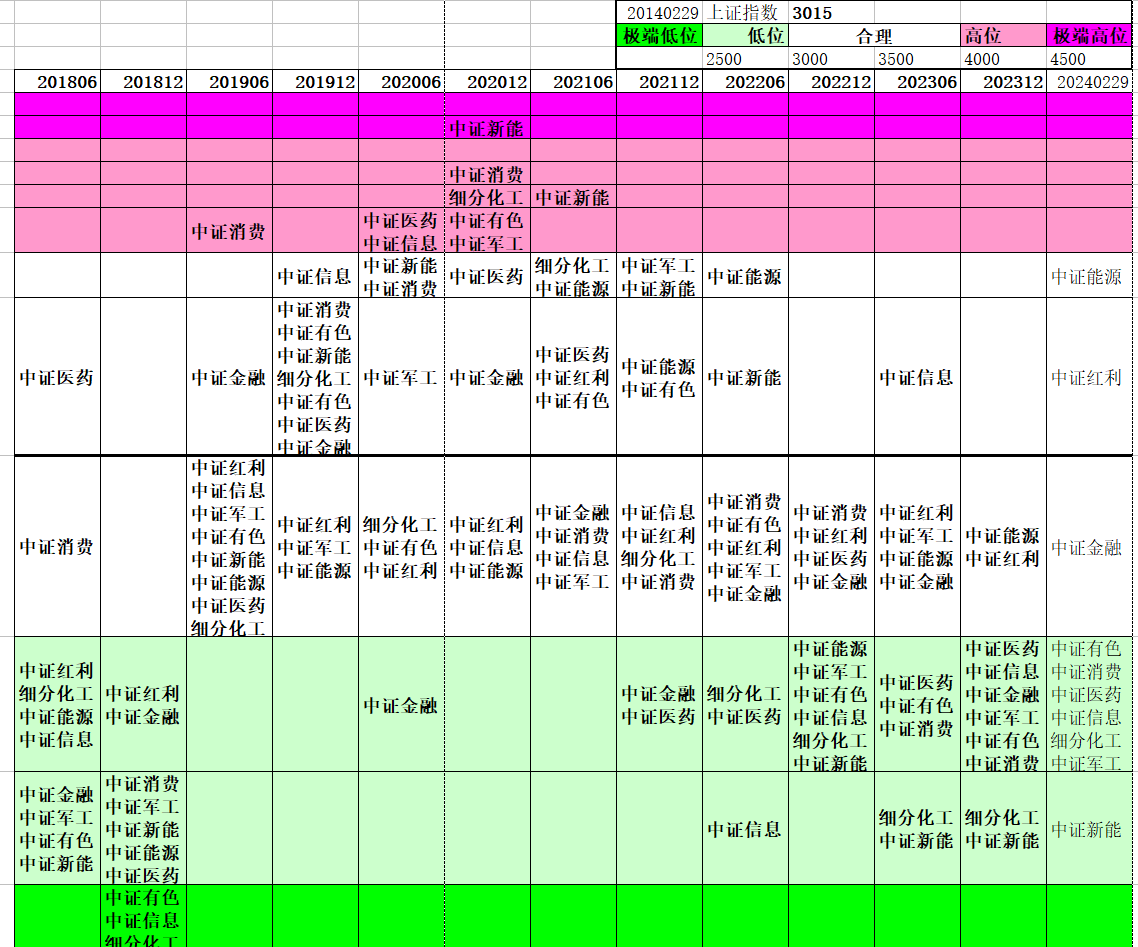The image size is (1138, 947).
Task: Select 中证信息 in the 201912 white row
Action: (x=314, y=276)
